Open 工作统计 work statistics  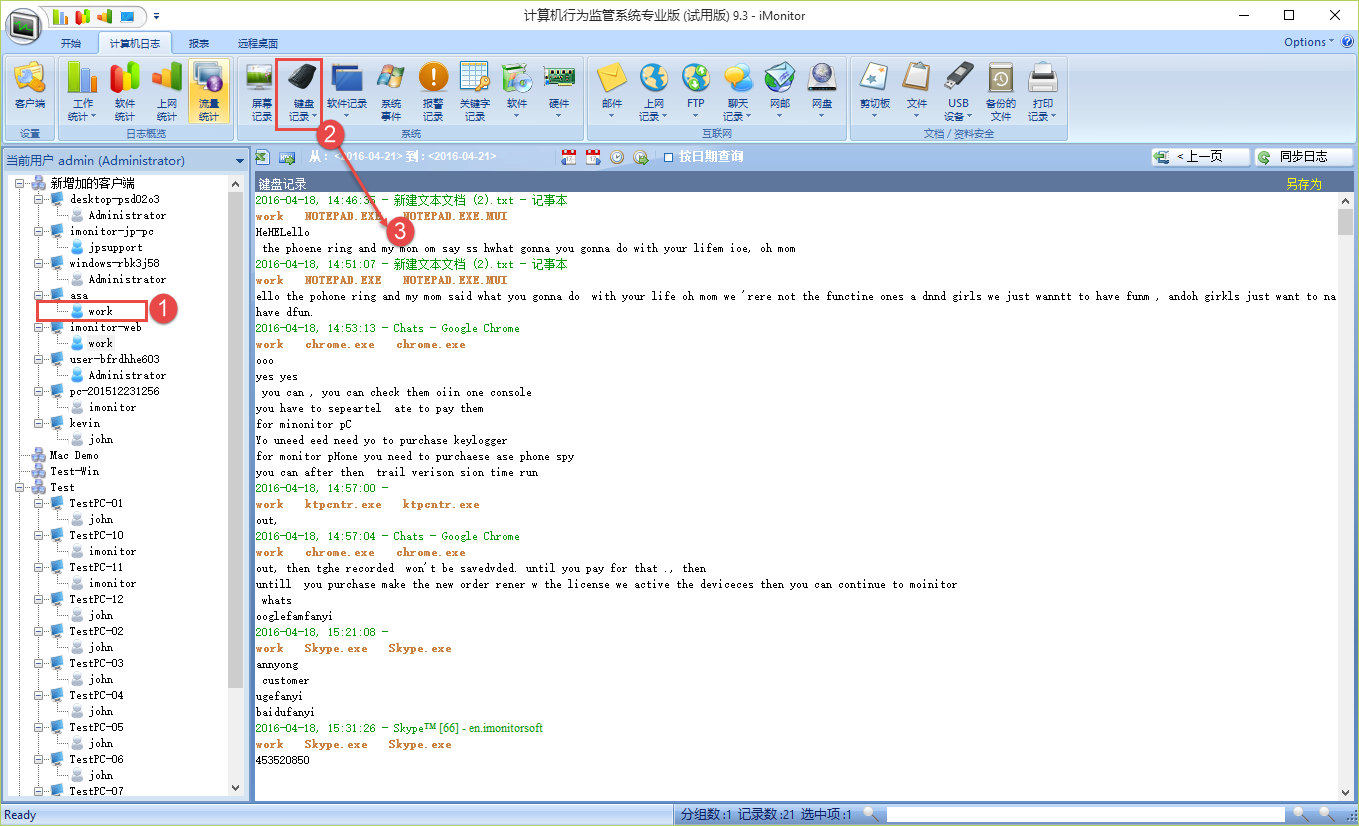83,92
